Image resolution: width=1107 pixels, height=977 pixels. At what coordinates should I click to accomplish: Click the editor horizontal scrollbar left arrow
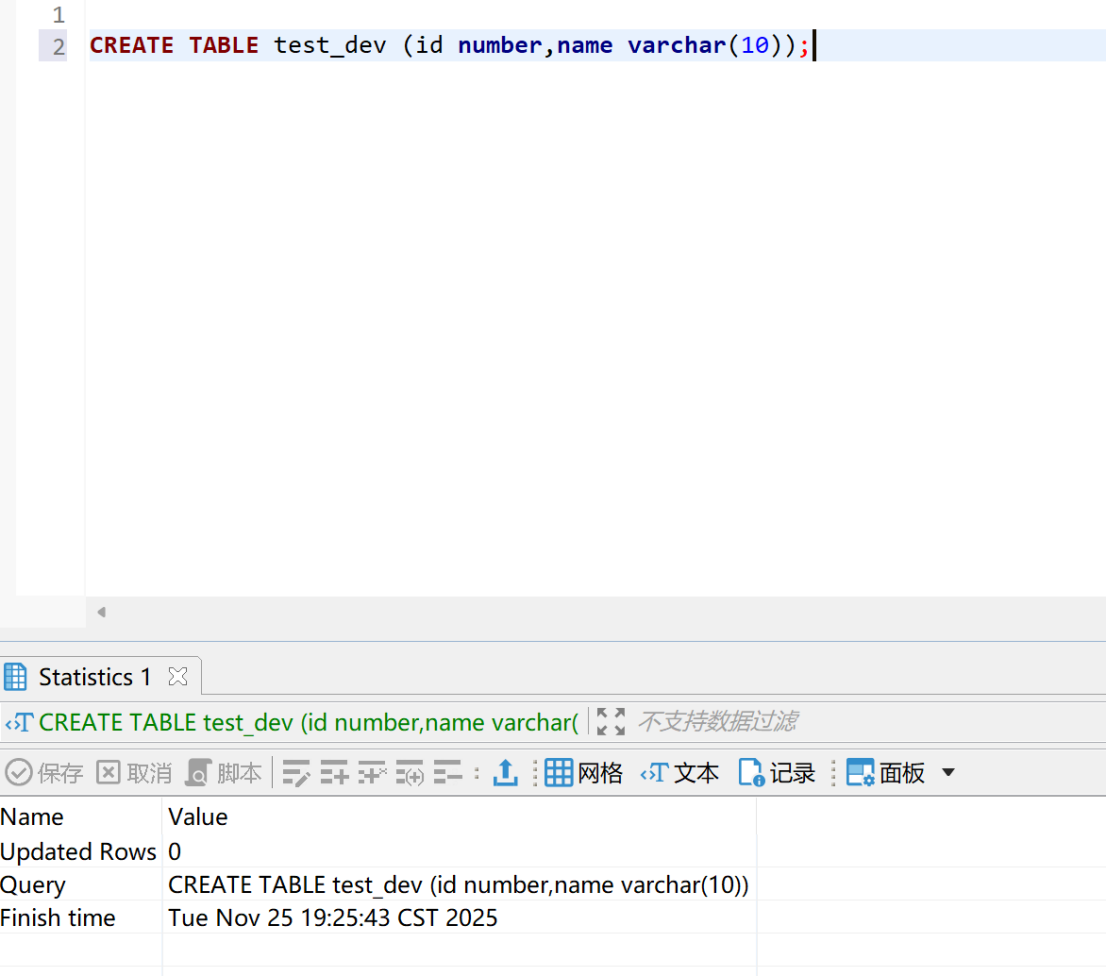(101, 612)
